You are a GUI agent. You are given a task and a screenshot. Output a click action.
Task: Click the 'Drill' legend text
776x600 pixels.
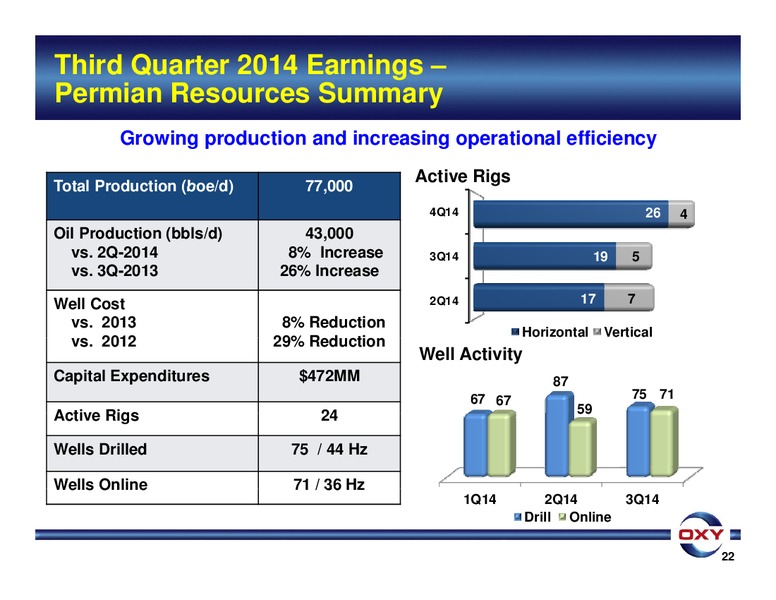pyautogui.click(x=537, y=517)
